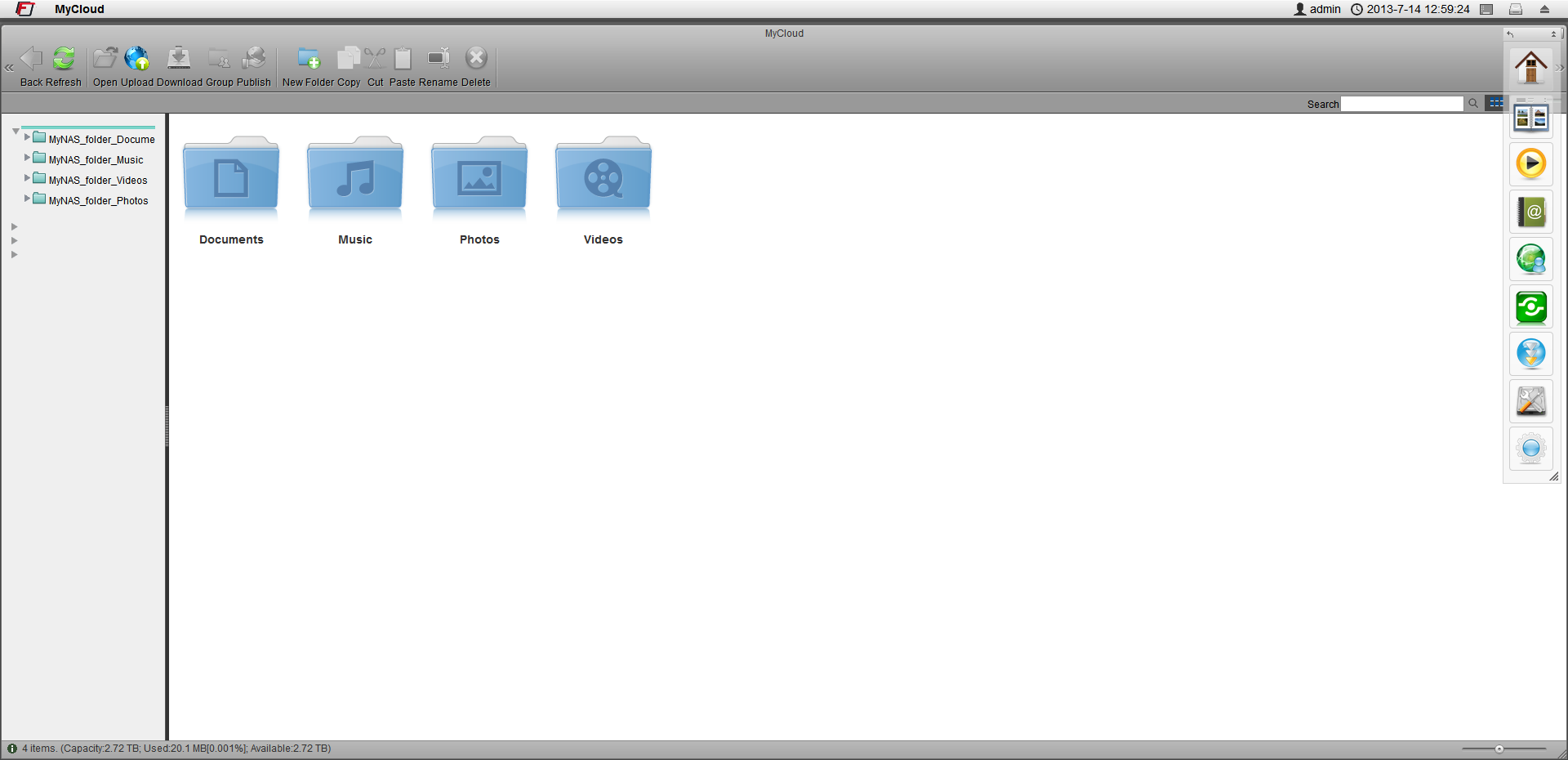Click the search magnifier icon
The image size is (1568, 760).
pyautogui.click(x=1473, y=103)
